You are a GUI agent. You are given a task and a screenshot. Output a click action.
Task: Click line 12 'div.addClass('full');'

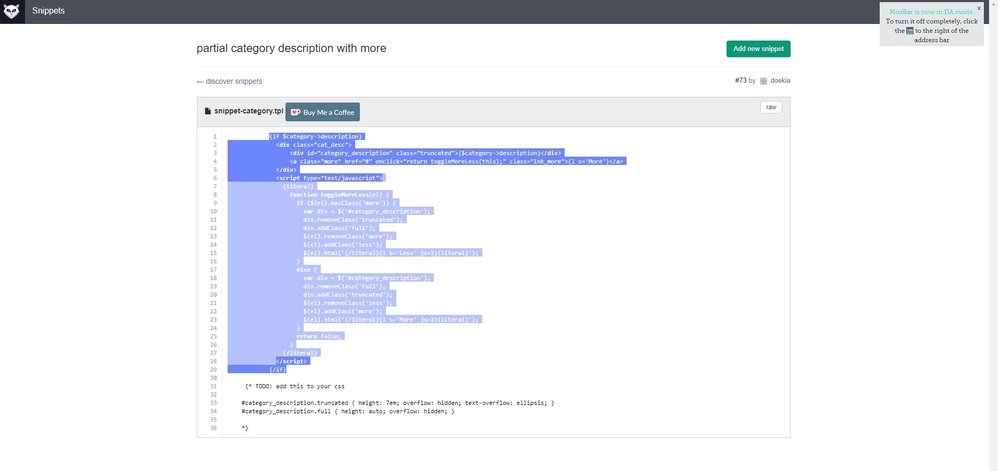point(340,228)
